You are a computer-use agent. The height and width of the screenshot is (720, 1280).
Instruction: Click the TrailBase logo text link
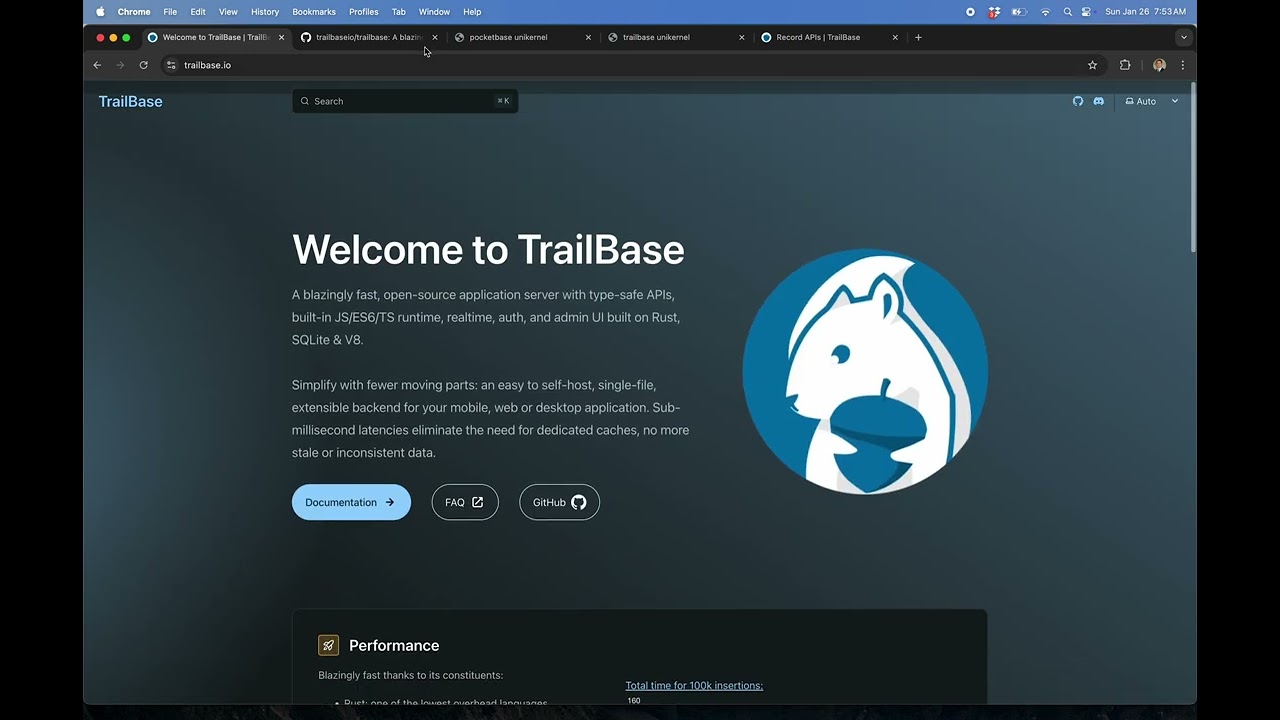(130, 101)
